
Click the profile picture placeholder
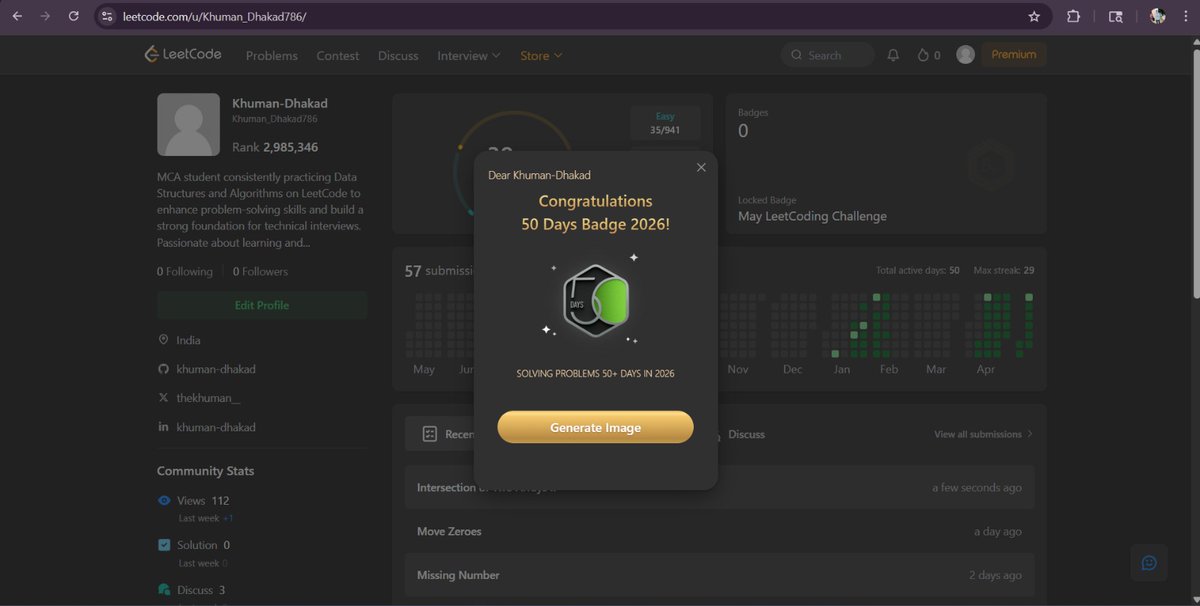tap(188, 124)
